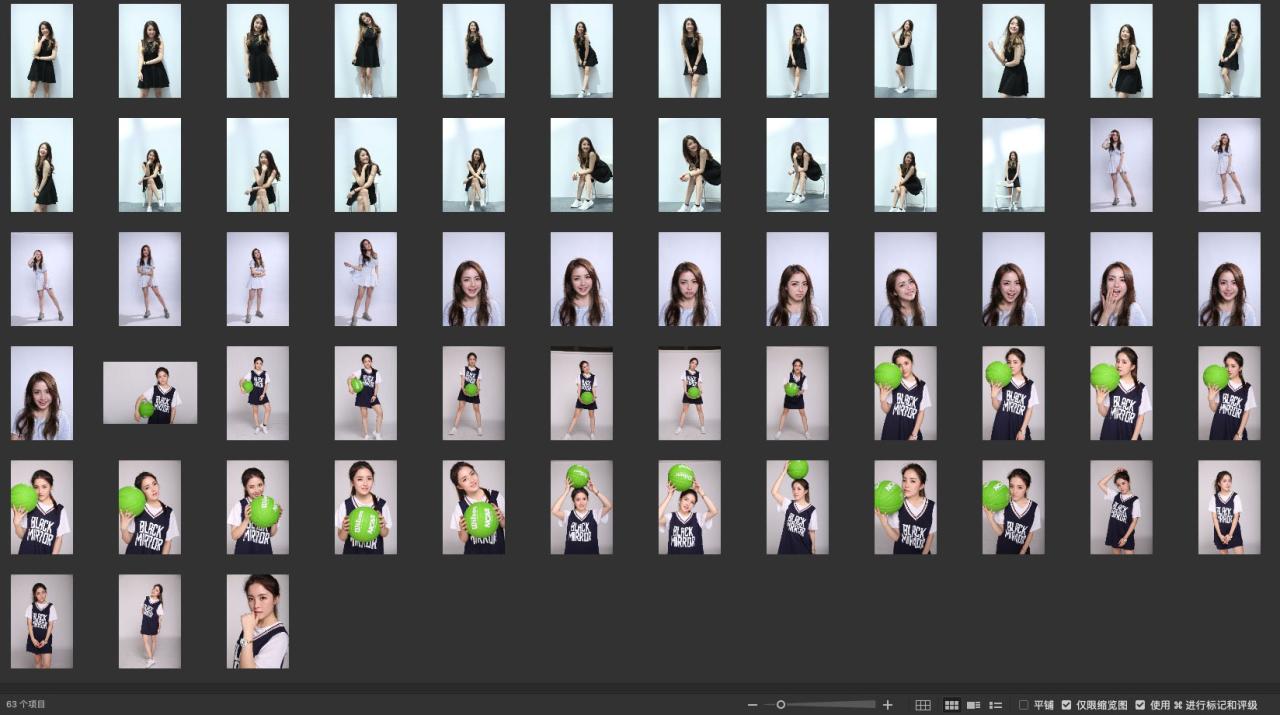Toggle the 使用 ⌘ 进行标记和评级 checkbox
1280x715 pixels.
point(1140,705)
